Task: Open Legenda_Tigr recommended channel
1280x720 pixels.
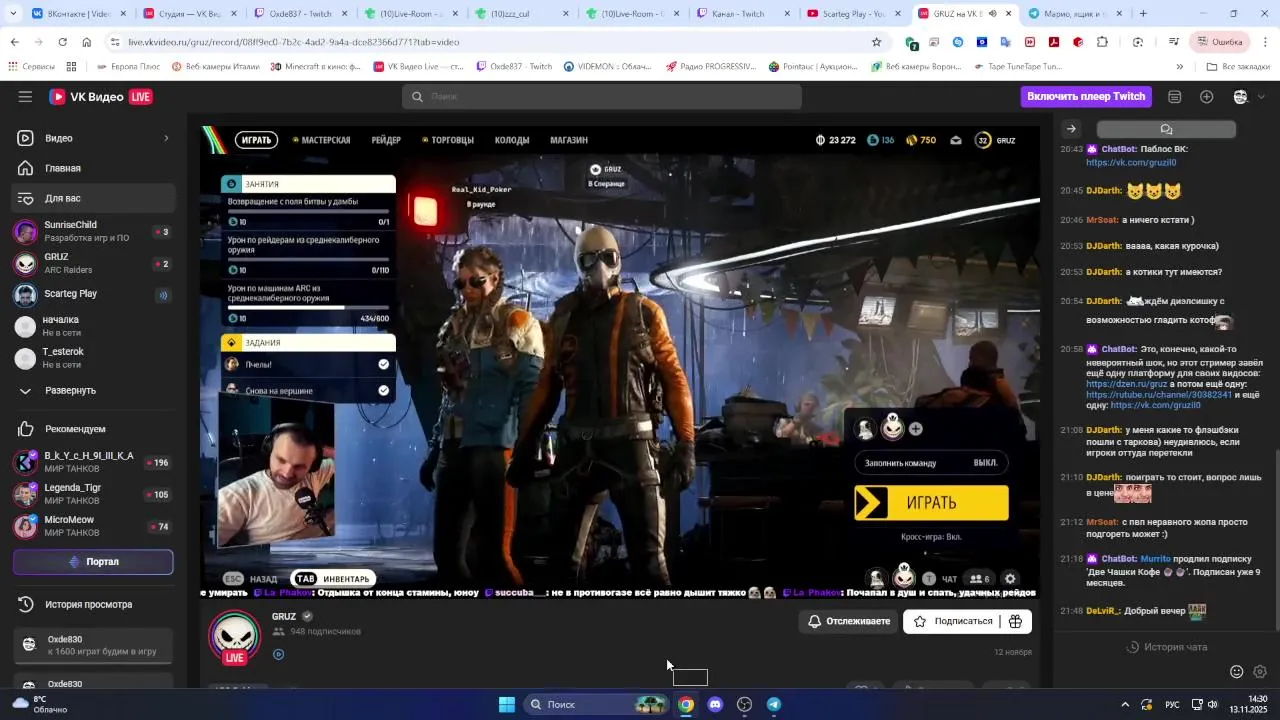Action: (94, 494)
